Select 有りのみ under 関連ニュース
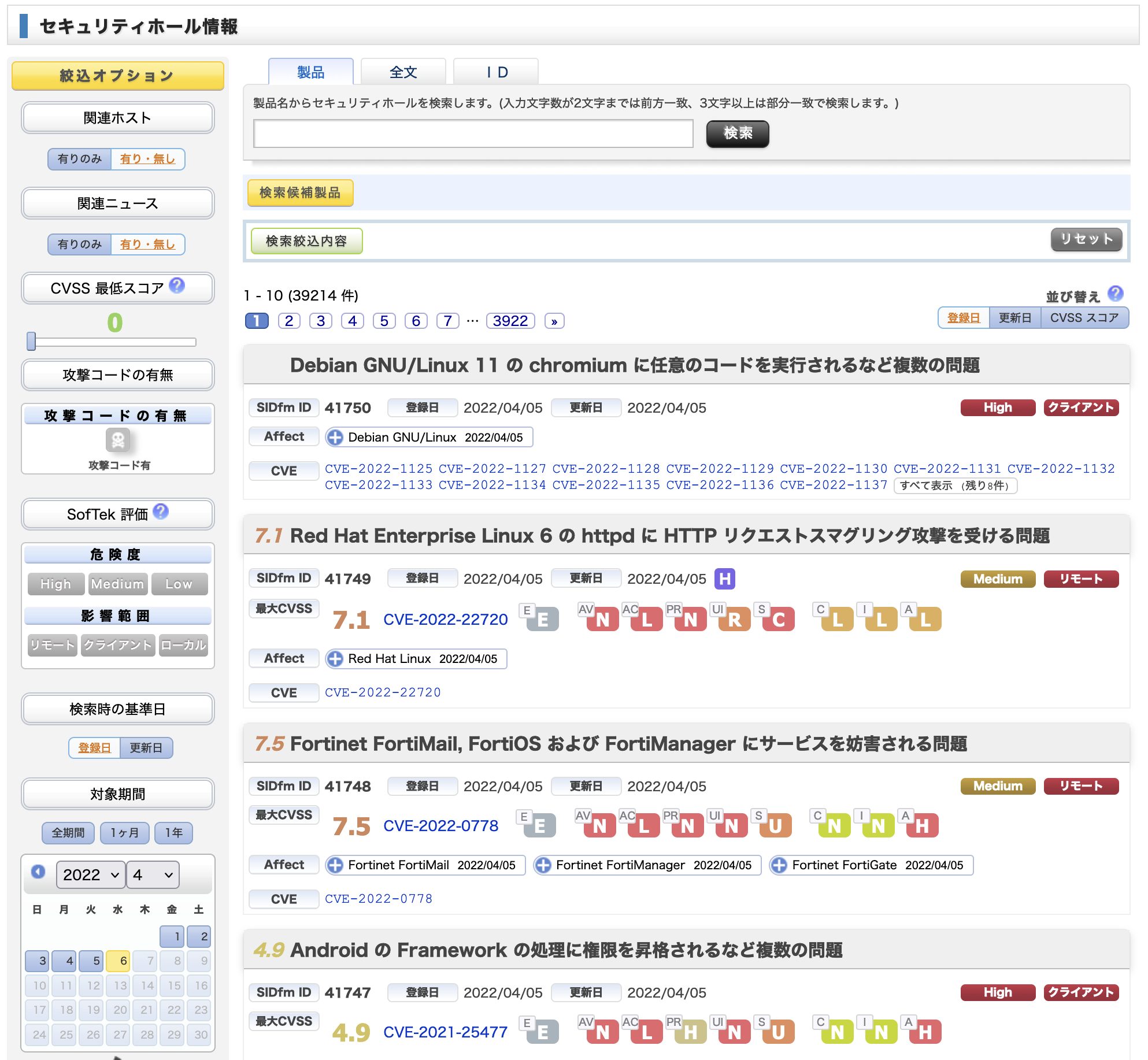 80,244
